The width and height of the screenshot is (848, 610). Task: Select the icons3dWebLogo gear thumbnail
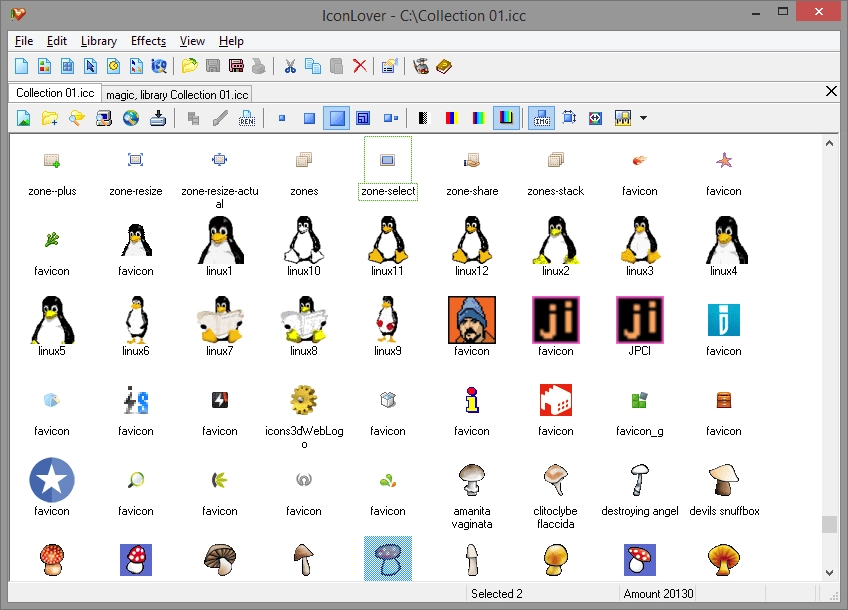click(304, 400)
